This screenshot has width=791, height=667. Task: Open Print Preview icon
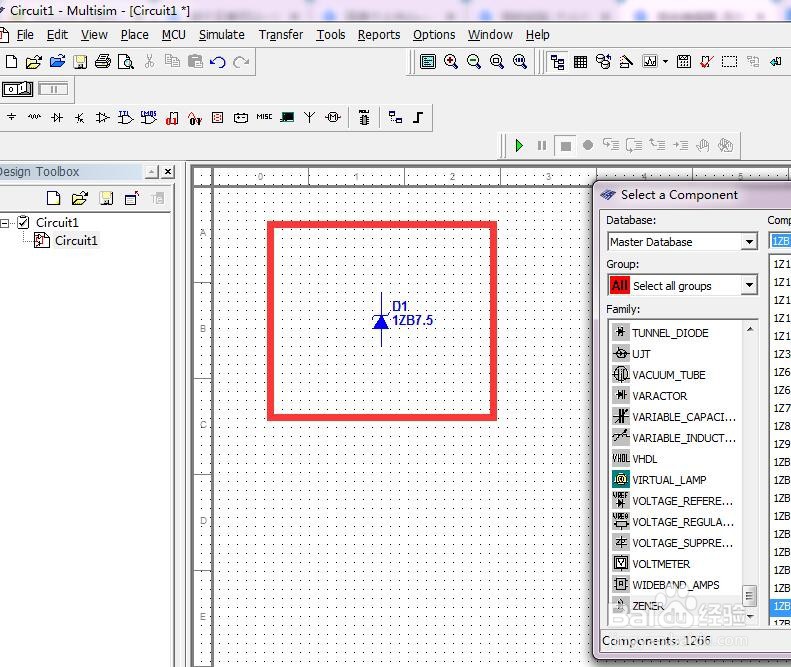pyautogui.click(x=126, y=62)
